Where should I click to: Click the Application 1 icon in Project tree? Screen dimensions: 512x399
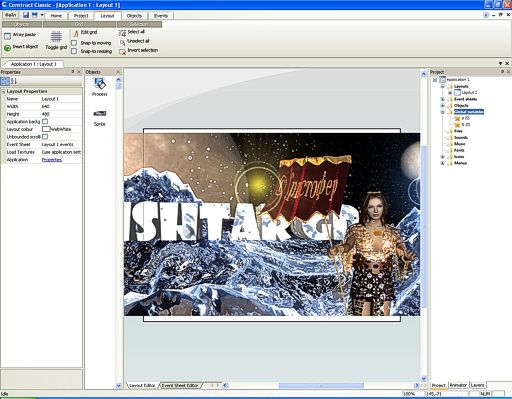[442, 80]
